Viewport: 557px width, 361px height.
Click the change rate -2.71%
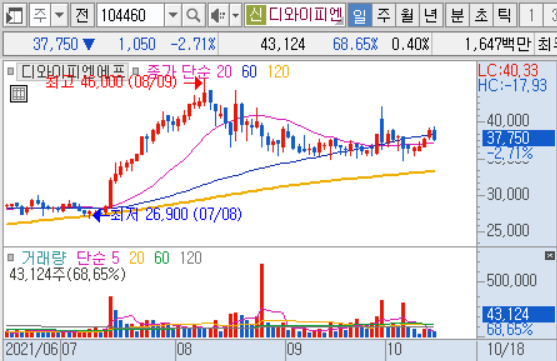point(193,44)
